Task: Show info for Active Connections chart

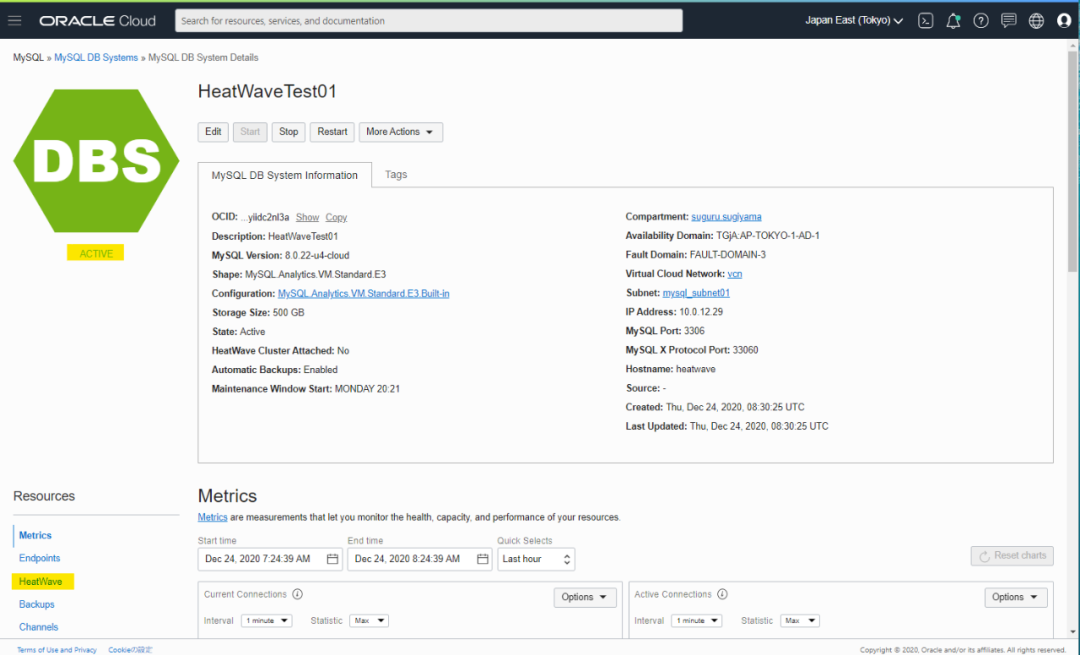Action: point(722,594)
